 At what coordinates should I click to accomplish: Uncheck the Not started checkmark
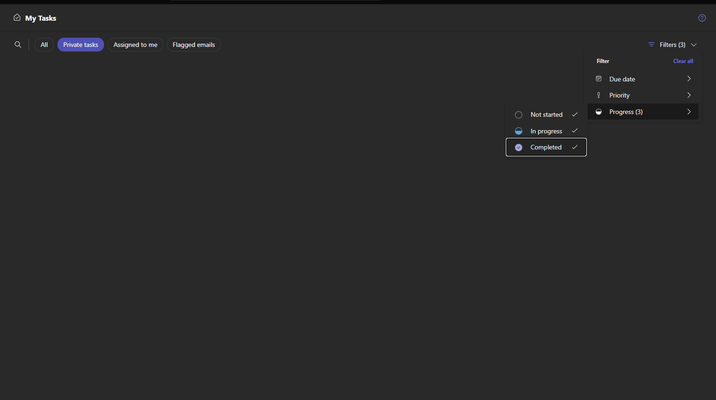coord(574,115)
